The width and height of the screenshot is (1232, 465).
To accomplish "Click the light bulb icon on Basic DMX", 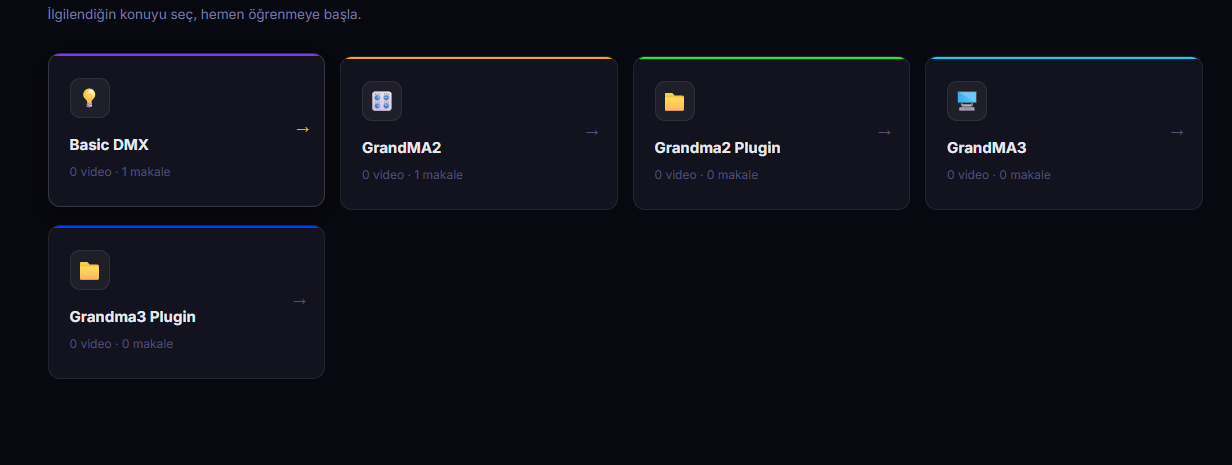I will click(x=90, y=98).
